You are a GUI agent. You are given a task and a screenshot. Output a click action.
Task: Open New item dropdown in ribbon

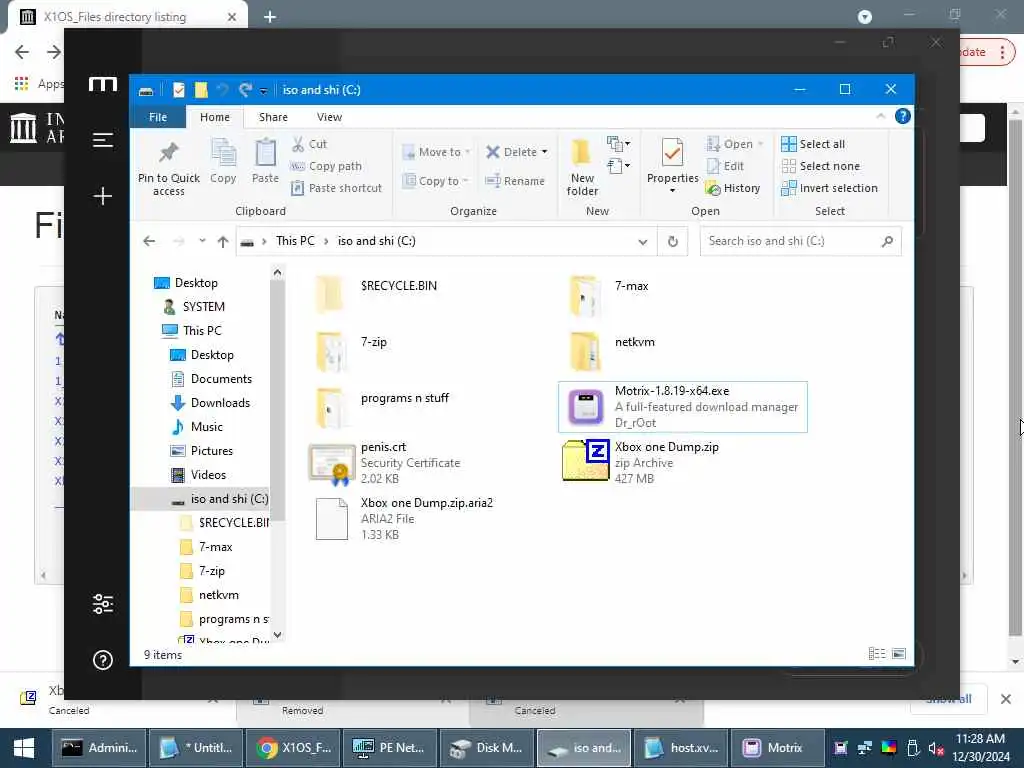click(618, 144)
